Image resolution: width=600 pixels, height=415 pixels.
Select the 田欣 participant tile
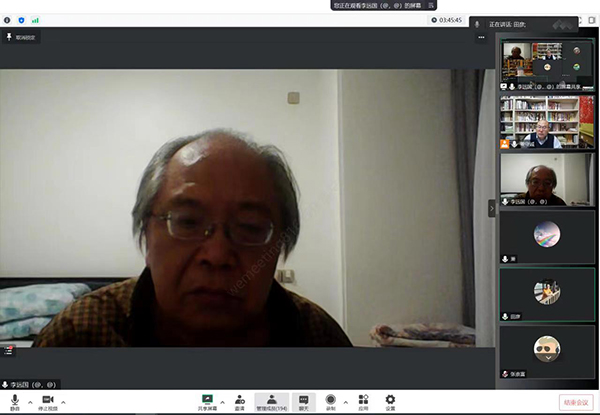click(x=547, y=295)
